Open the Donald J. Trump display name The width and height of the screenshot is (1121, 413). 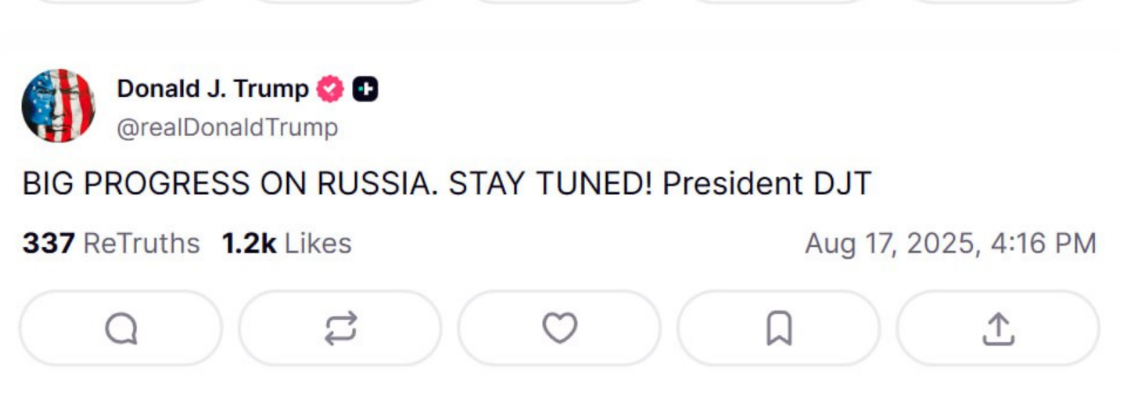pyautogui.click(x=212, y=89)
